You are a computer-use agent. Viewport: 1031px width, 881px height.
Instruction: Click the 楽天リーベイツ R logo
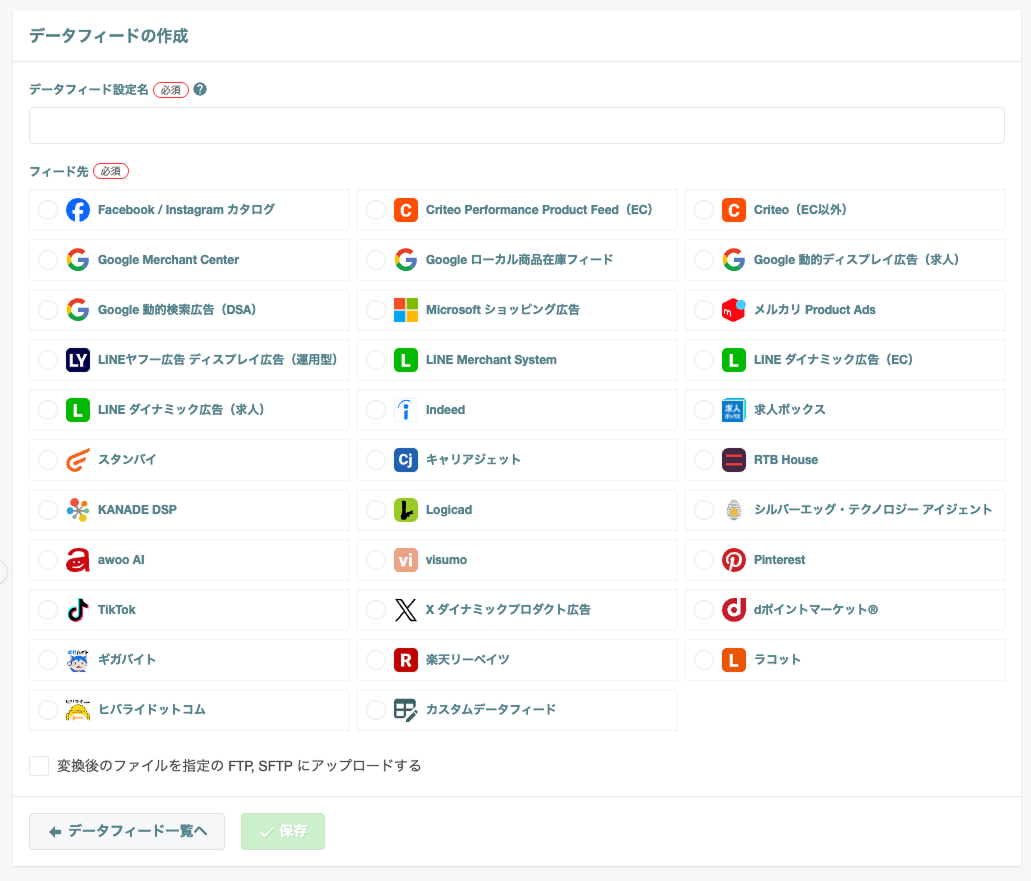406,659
